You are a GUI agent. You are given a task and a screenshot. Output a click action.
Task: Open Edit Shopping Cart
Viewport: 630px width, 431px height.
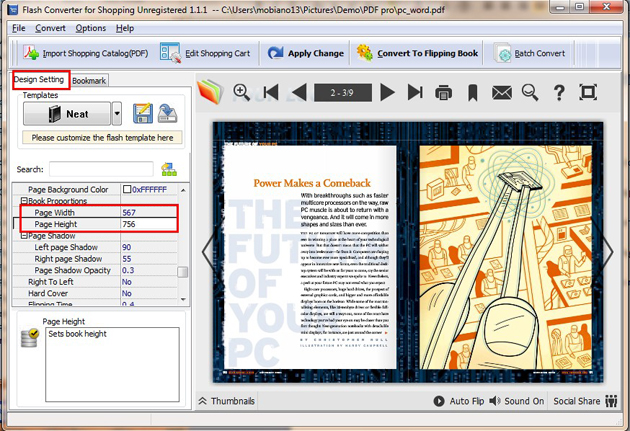click(205, 53)
